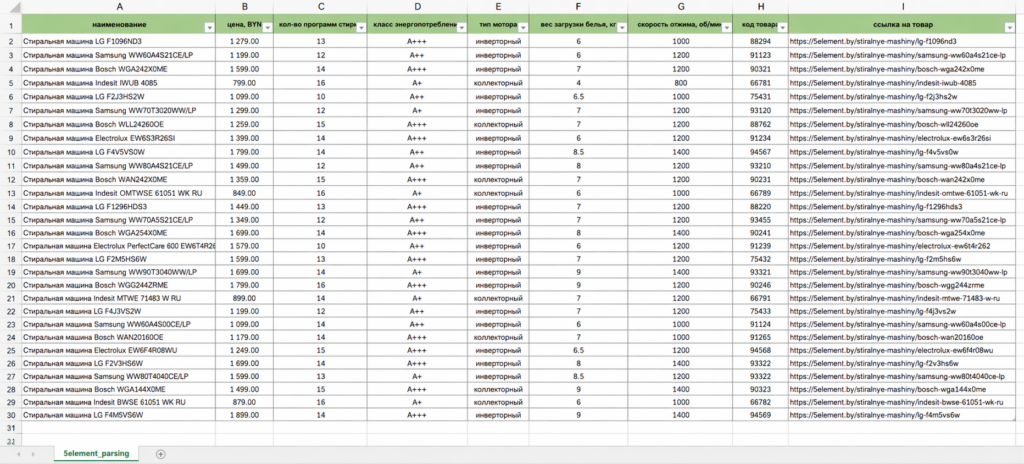1024x464 pixels.
Task: Select the ссылка на товар header cell
Action: pos(903,24)
